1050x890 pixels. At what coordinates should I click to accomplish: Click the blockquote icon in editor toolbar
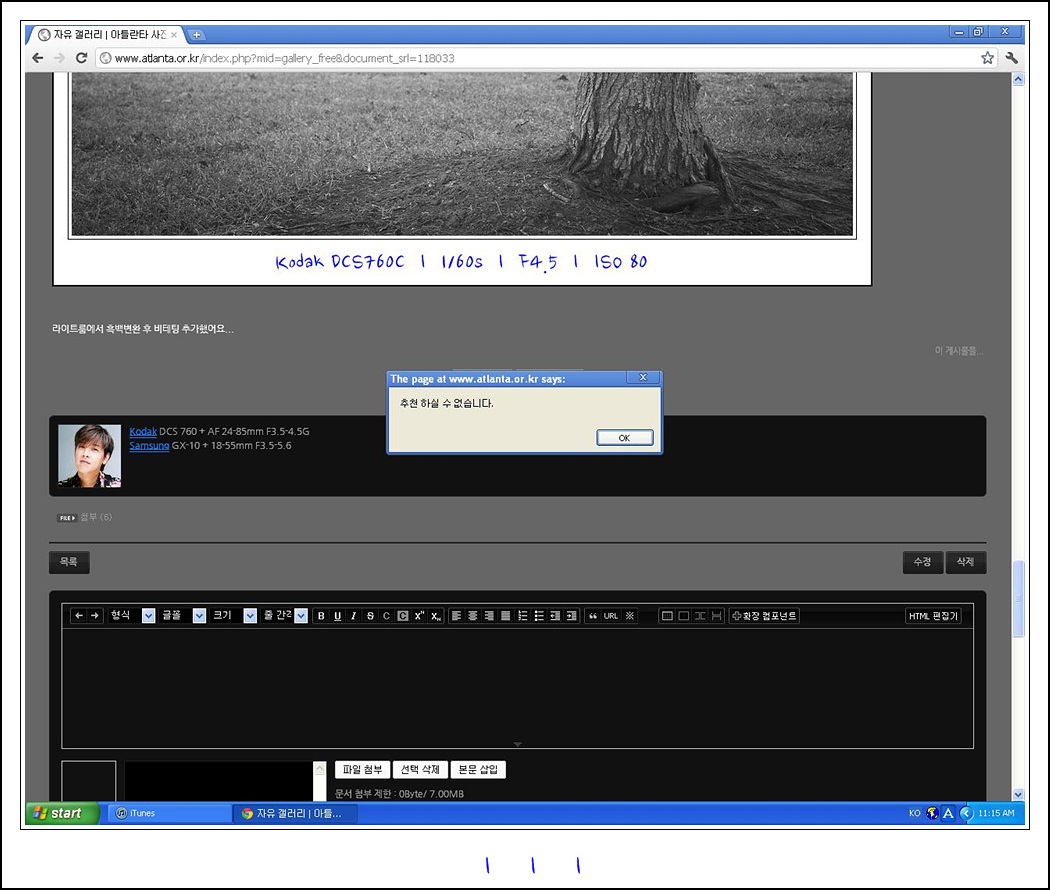click(592, 616)
